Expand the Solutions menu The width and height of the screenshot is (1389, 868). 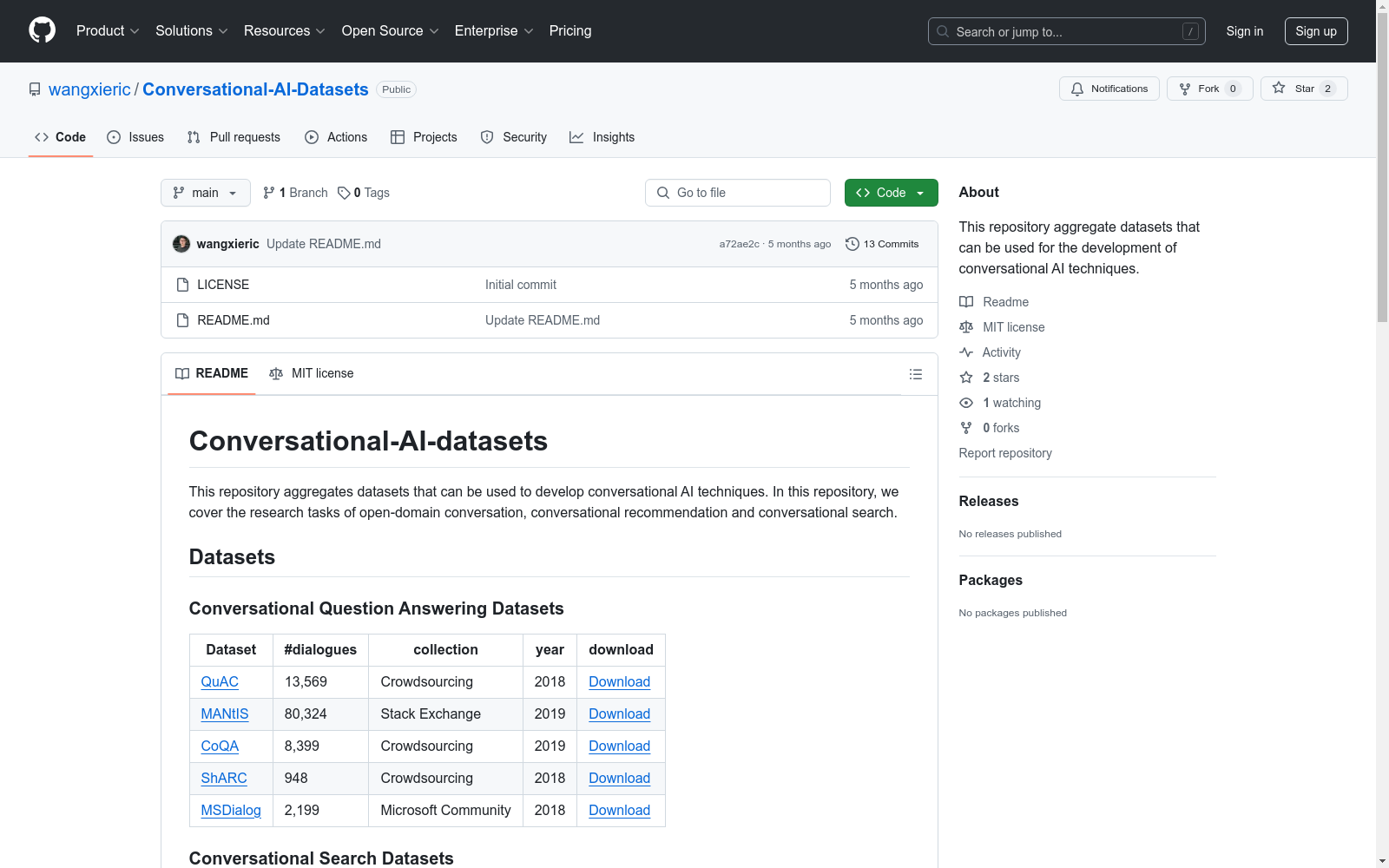(192, 31)
